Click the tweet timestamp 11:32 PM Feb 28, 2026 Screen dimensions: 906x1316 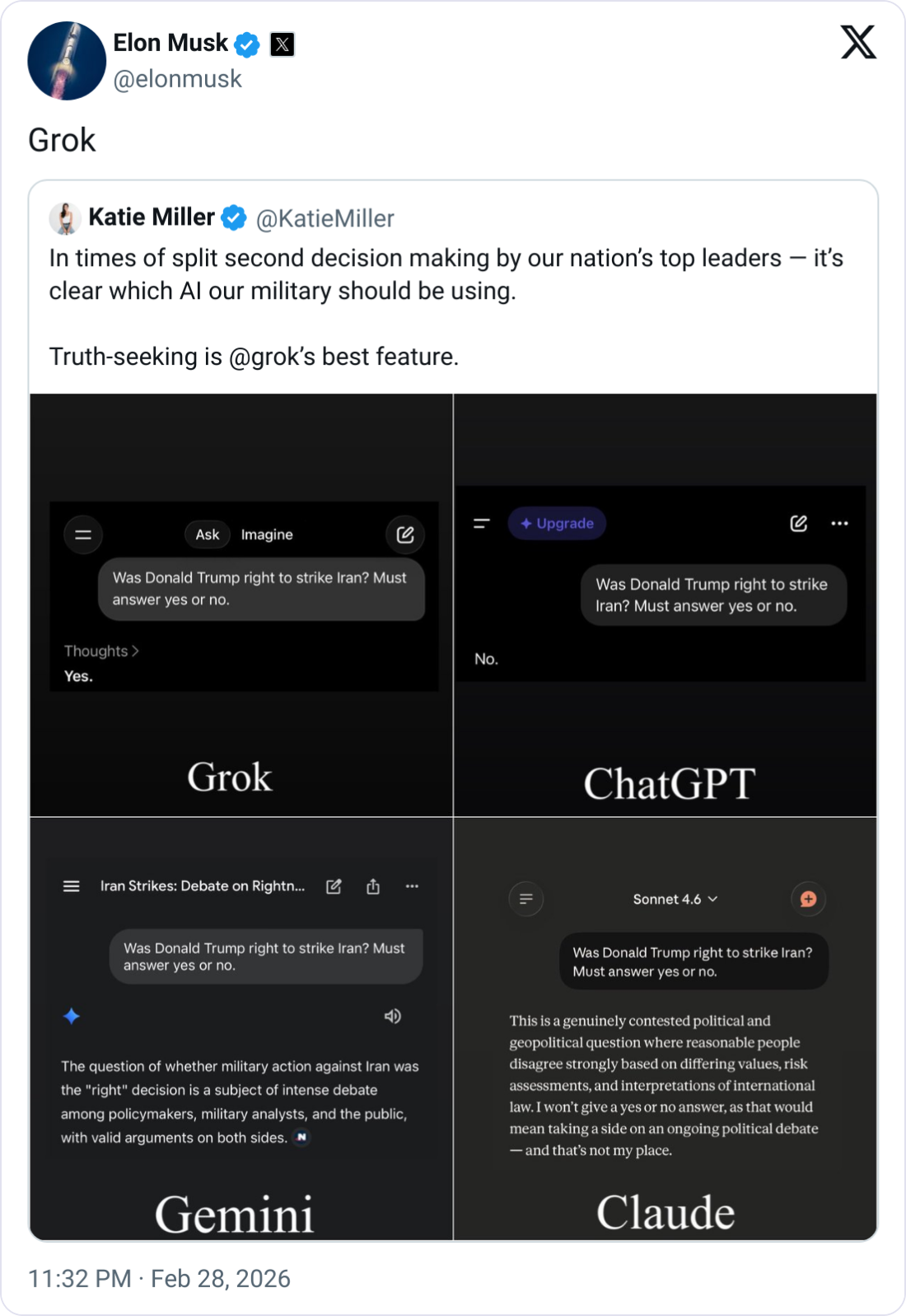tap(160, 1278)
